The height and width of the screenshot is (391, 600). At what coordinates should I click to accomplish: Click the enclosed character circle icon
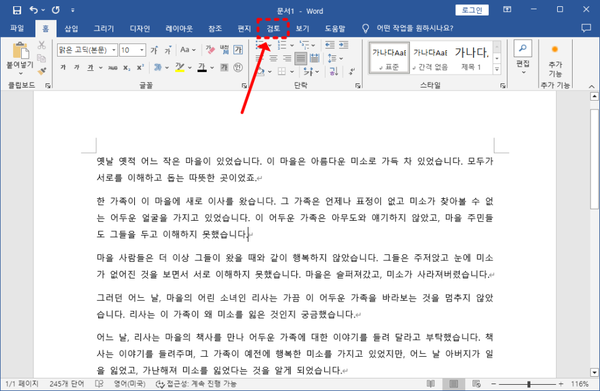238,67
